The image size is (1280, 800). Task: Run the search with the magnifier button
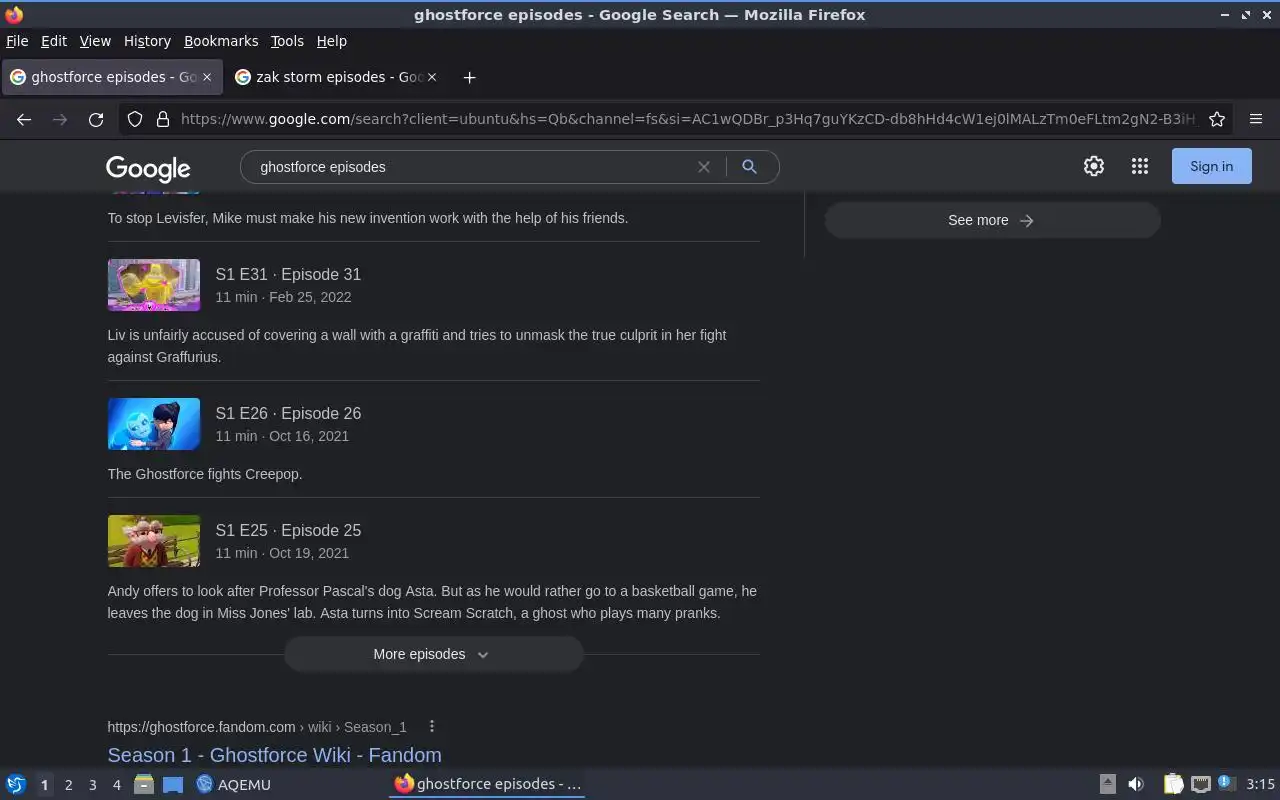749,167
